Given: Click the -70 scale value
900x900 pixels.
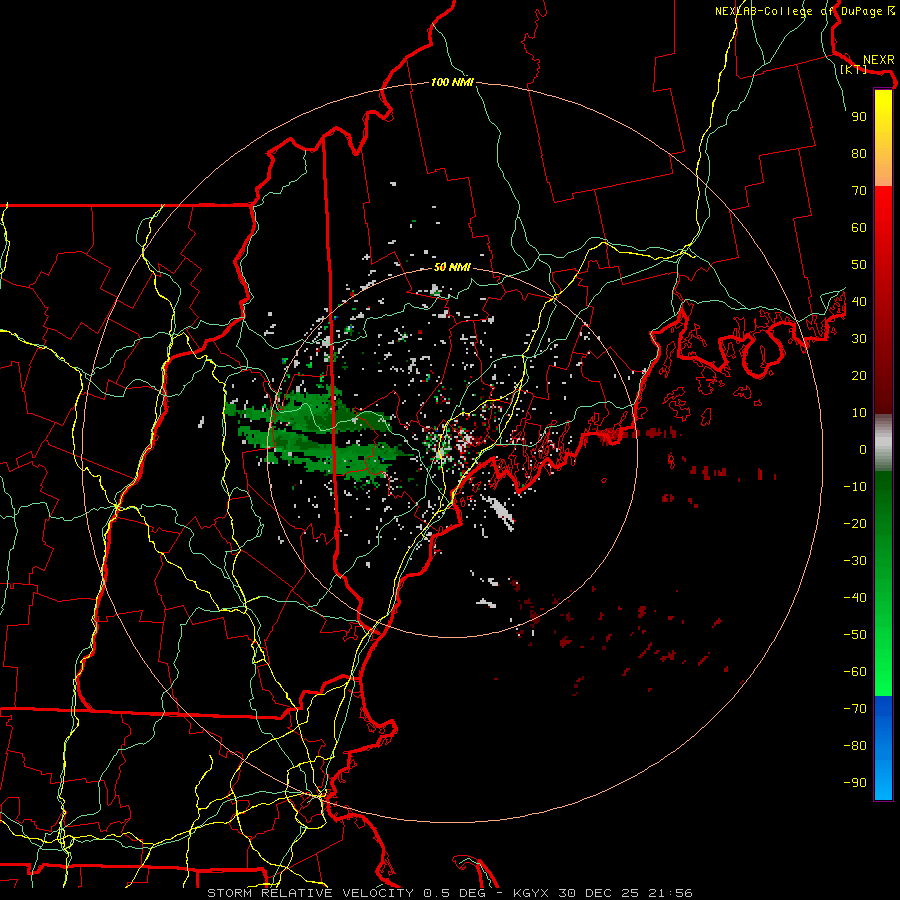Looking at the screenshot, I should (x=855, y=709).
